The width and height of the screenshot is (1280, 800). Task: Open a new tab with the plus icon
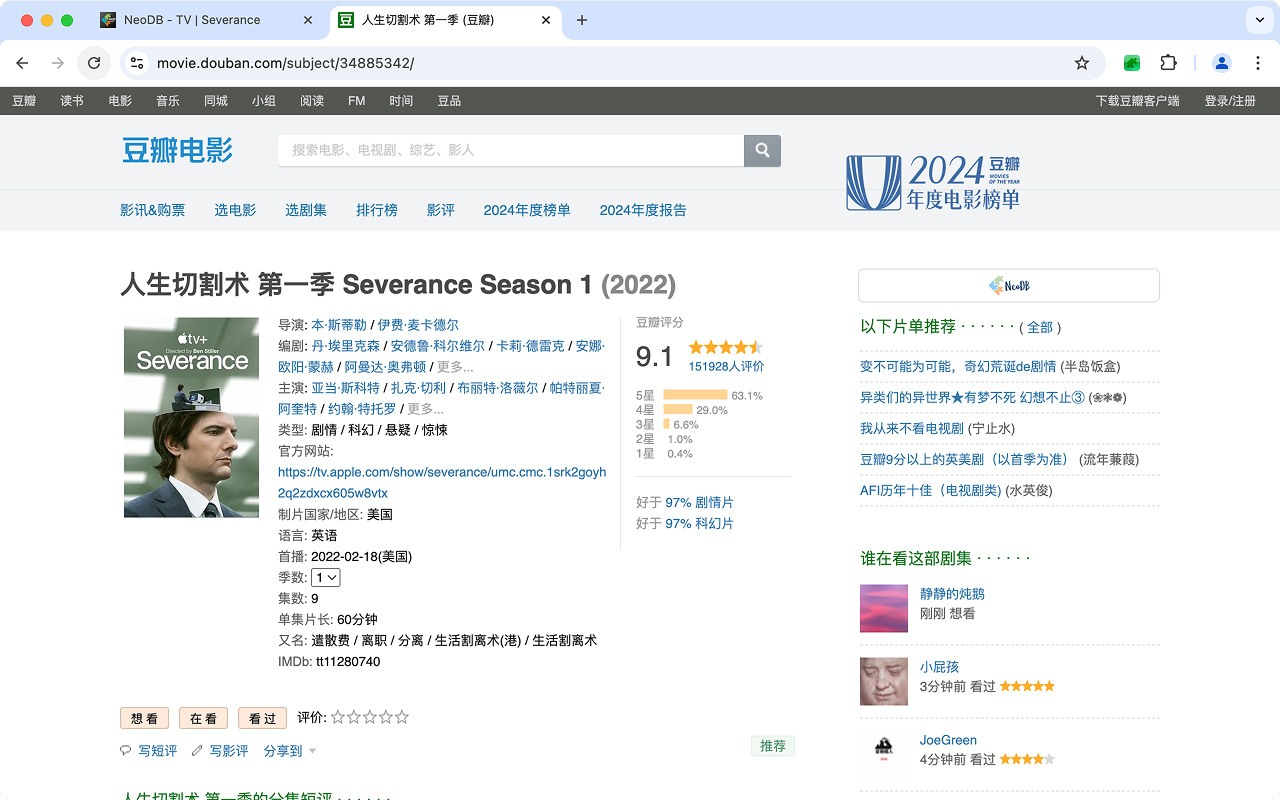coord(582,20)
